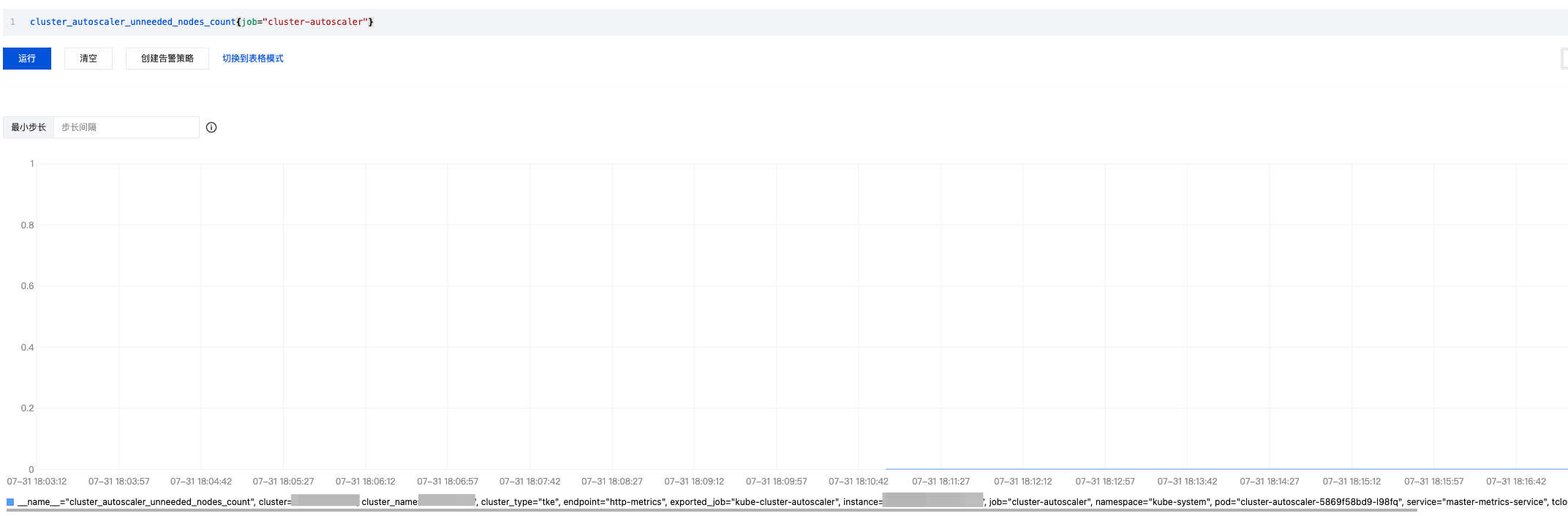Viewport: 1568px width, 516px height.
Task: Click the blue 运行 run button
Action: (x=27, y=59)
